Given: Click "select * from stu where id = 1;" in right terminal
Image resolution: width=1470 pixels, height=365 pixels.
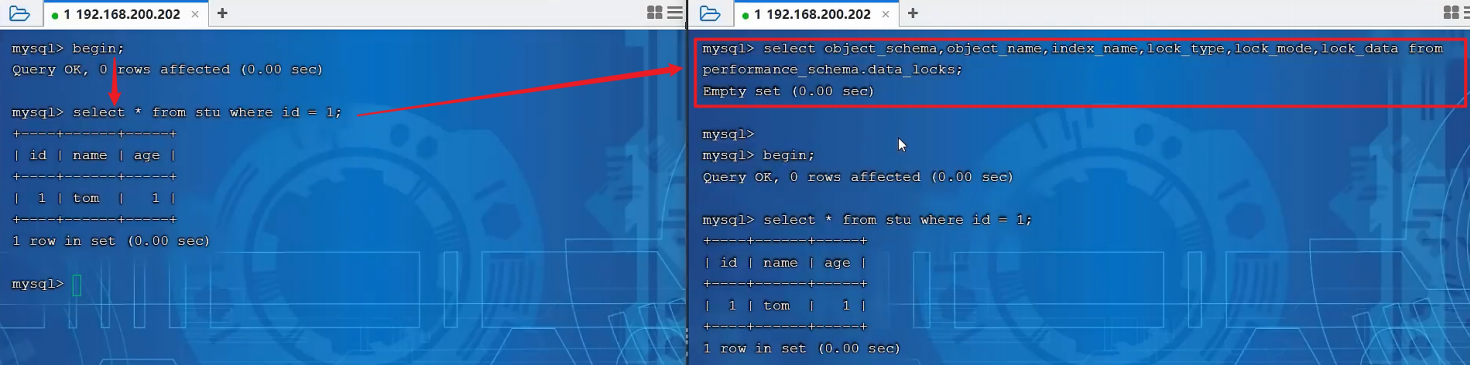Looking at the screenshot, I should pyautogui.click(x=898, y=219).
